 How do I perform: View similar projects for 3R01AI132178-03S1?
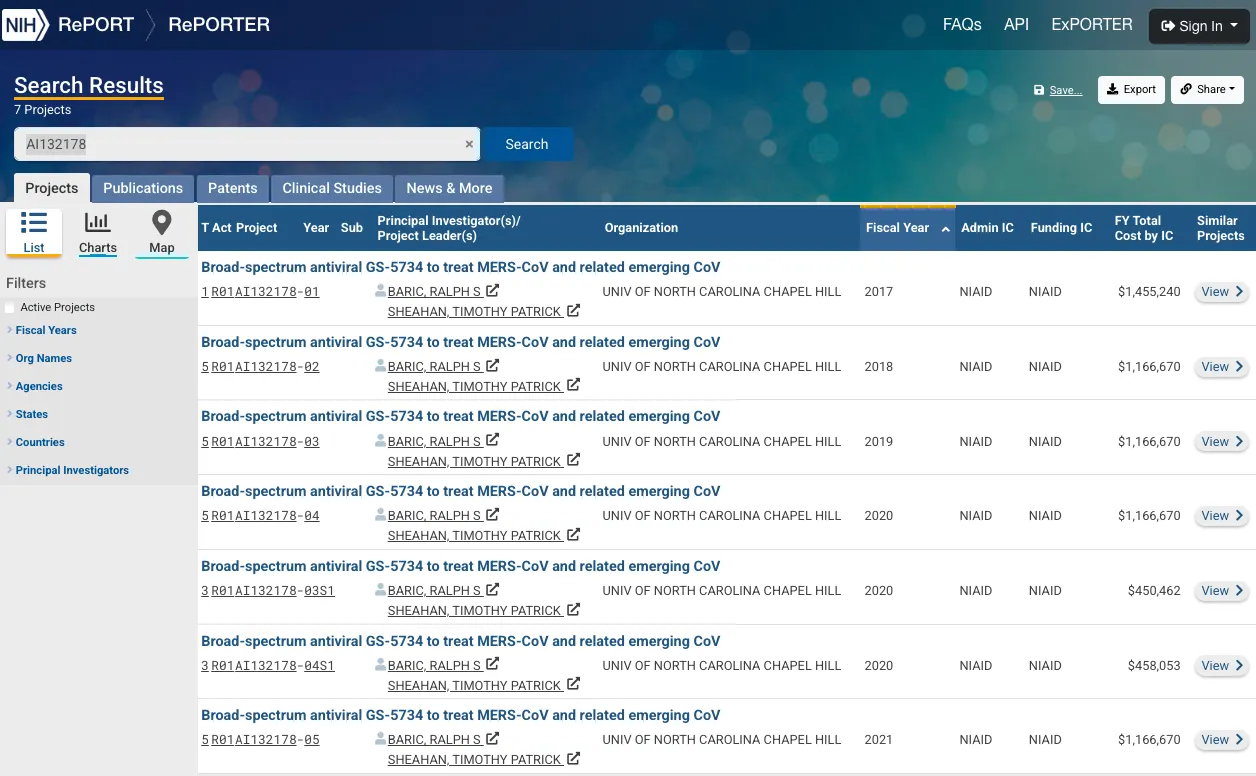click(x=1222, y=591)
